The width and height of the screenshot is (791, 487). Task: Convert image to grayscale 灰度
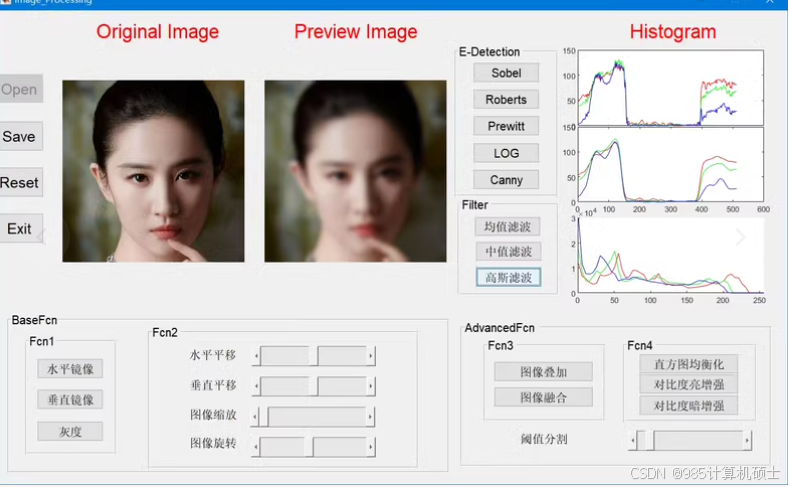pos(70,431)
